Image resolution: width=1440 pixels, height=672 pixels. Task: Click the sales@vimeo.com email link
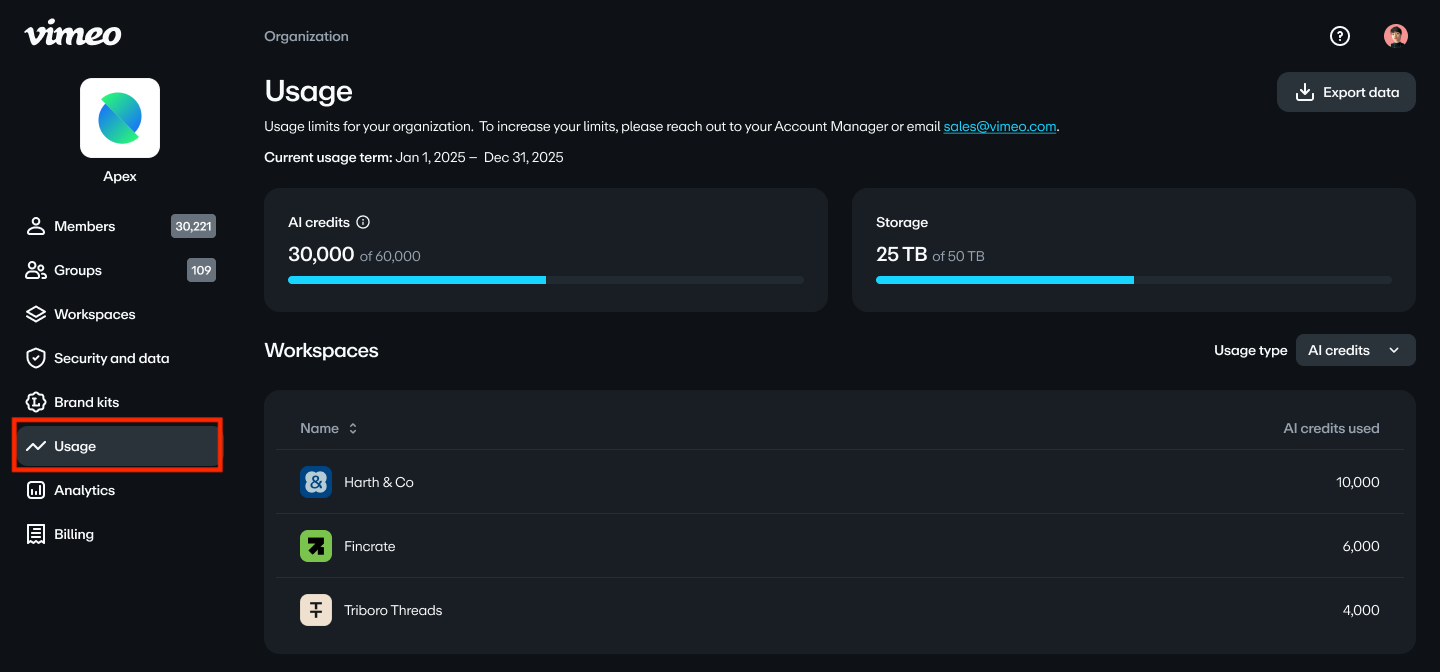point(999,127)
